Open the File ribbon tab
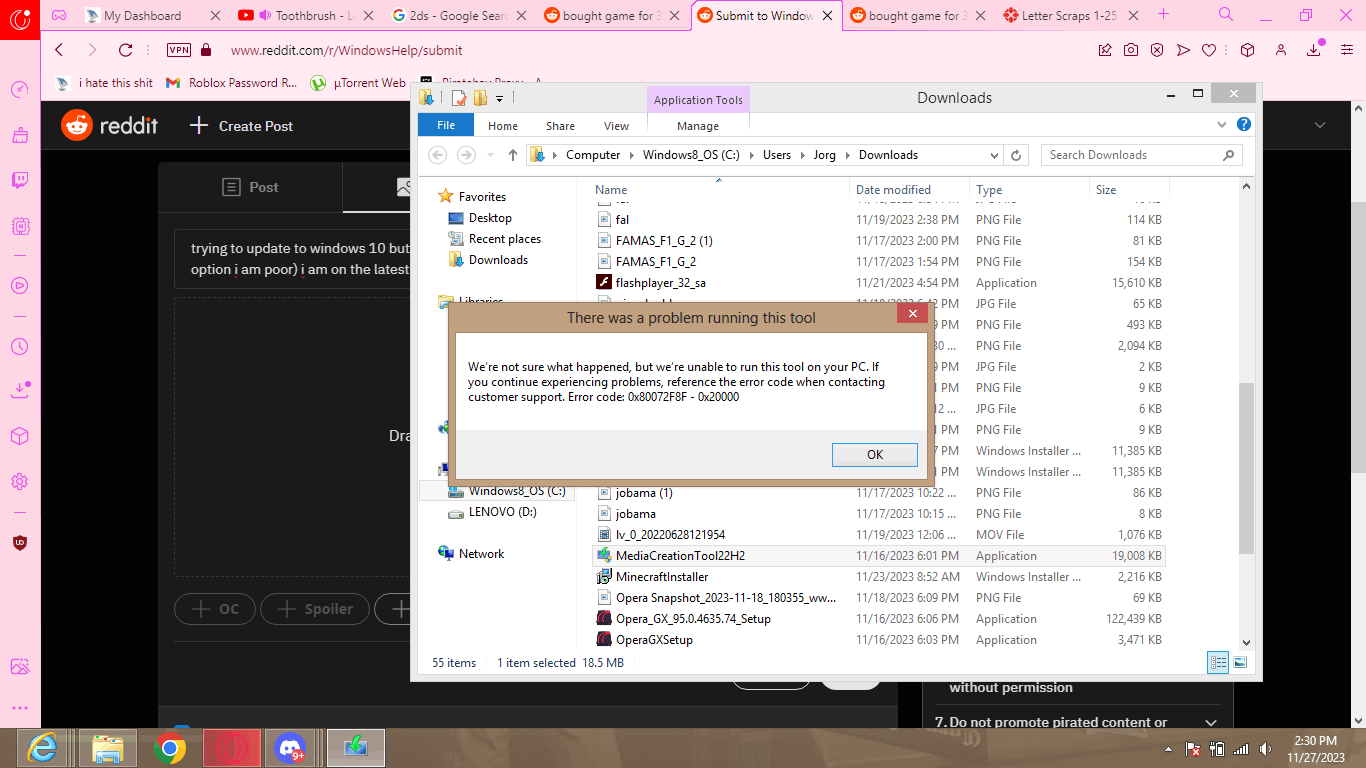Screen dimensions: 1366x768 [x=446, y=125]
